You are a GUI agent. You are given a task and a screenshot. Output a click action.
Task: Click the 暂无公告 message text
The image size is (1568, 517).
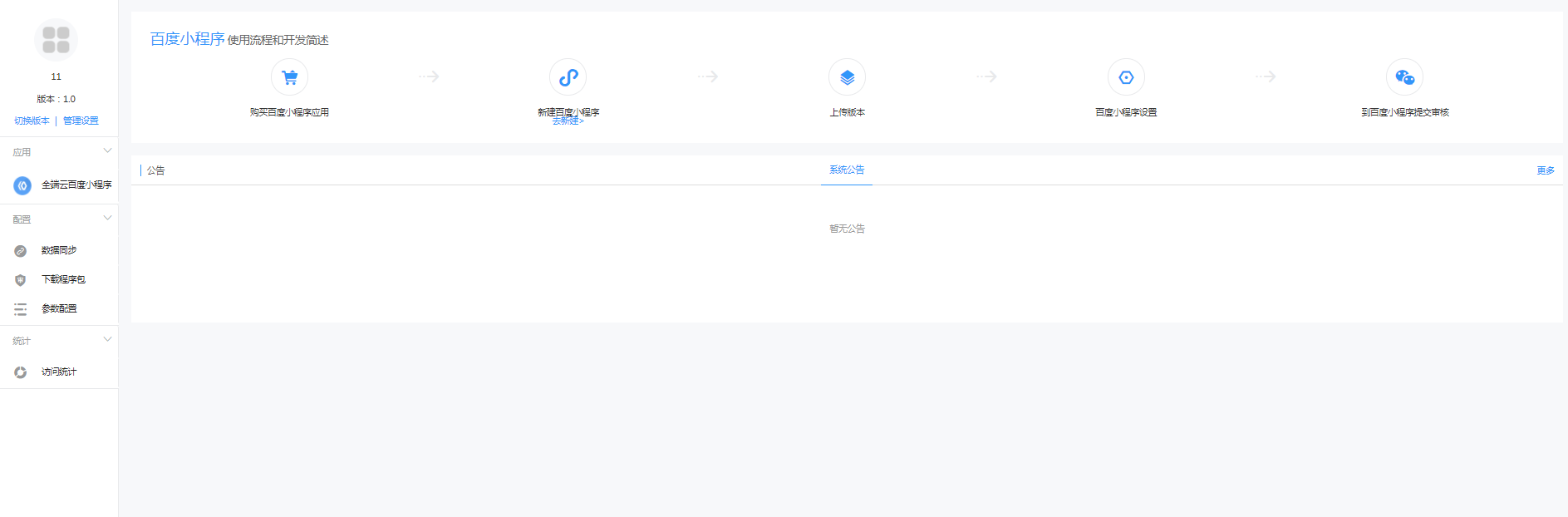[847, 229]
